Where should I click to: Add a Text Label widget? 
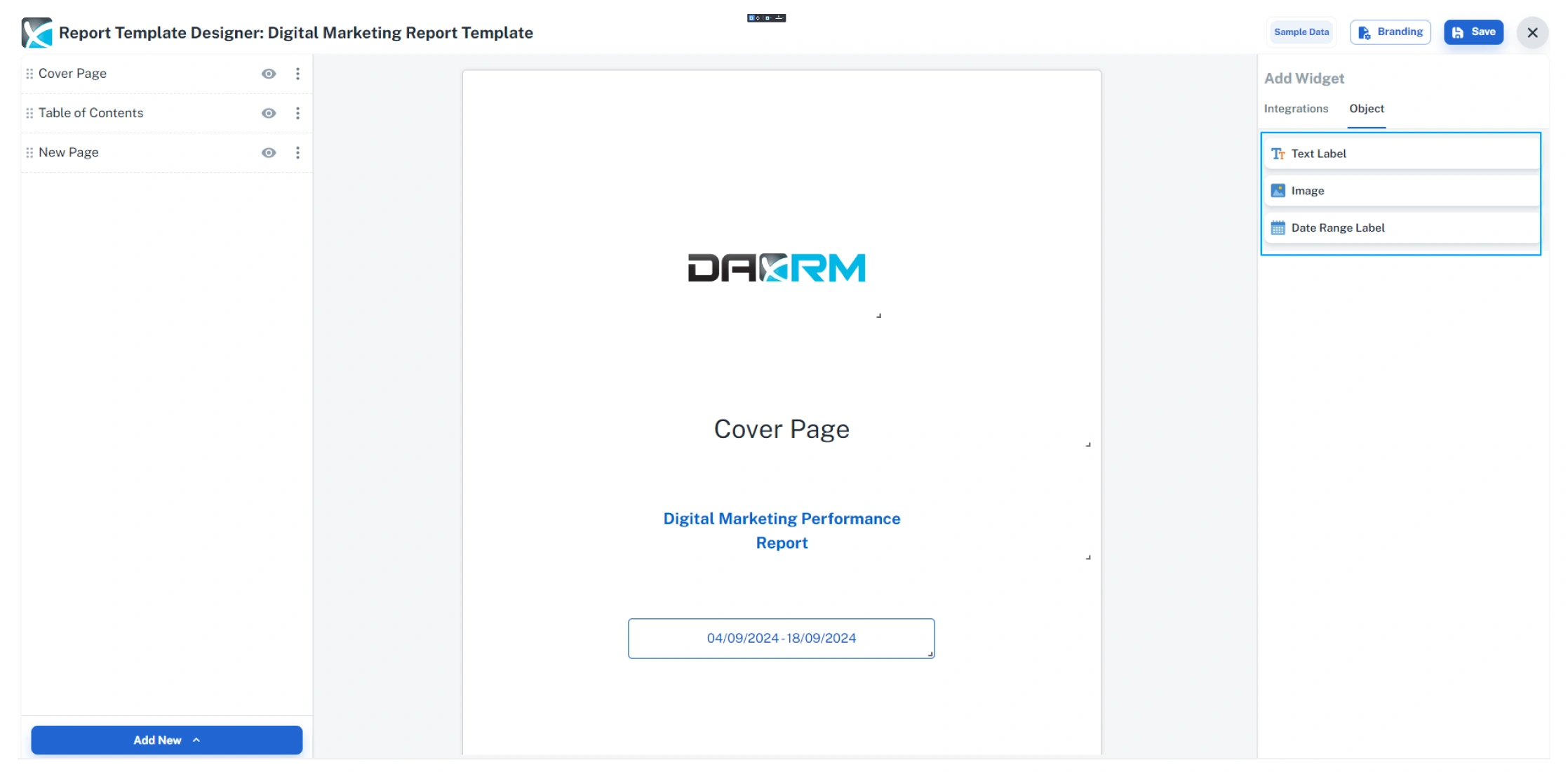click(1401, 154)
